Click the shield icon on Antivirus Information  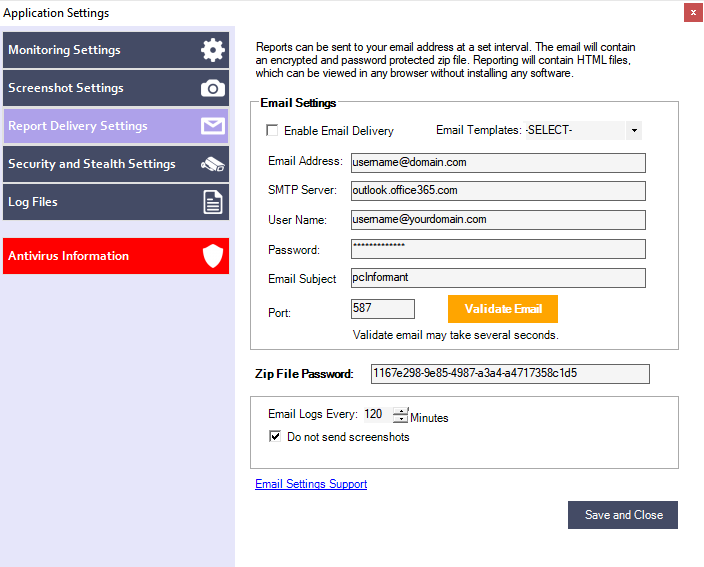pyautogui.click(x=212, y=256)
